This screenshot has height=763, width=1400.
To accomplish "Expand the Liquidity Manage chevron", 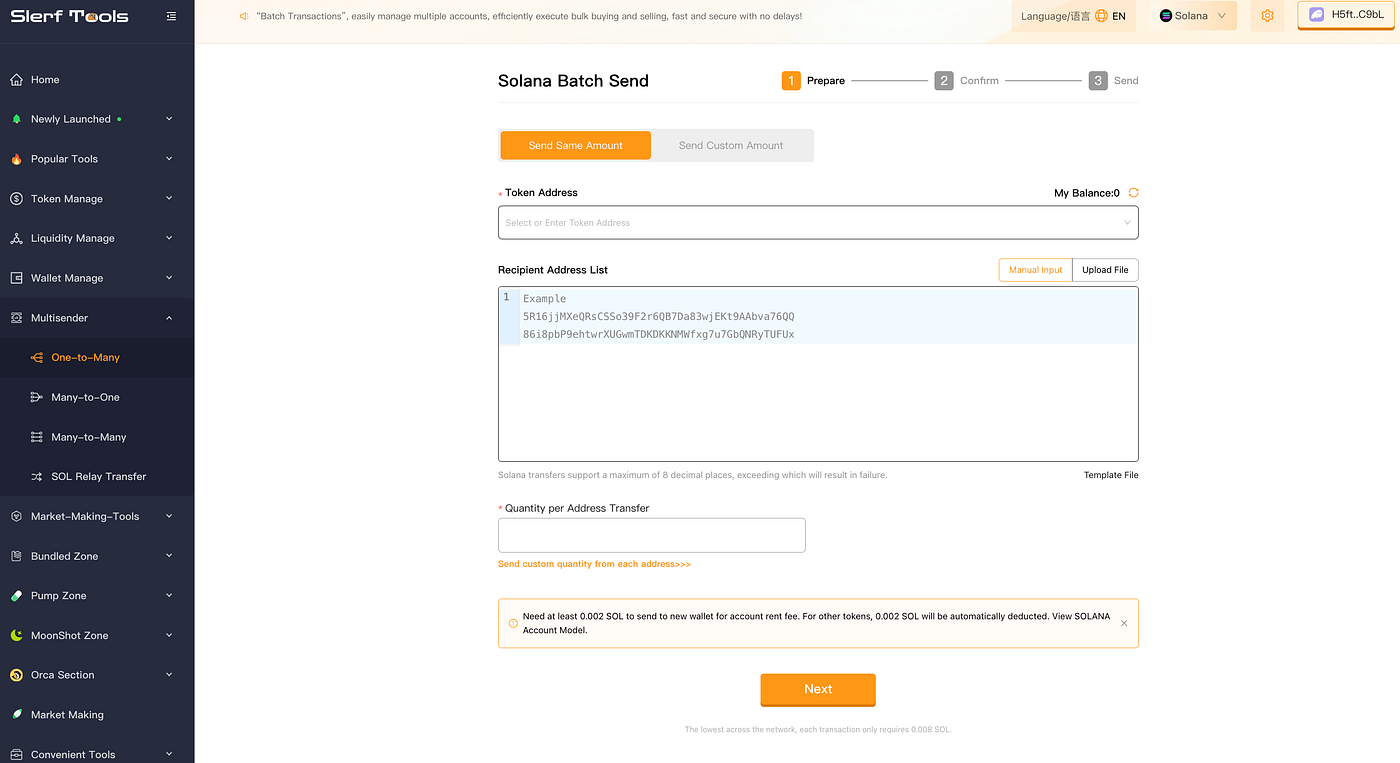I will 169,238.
